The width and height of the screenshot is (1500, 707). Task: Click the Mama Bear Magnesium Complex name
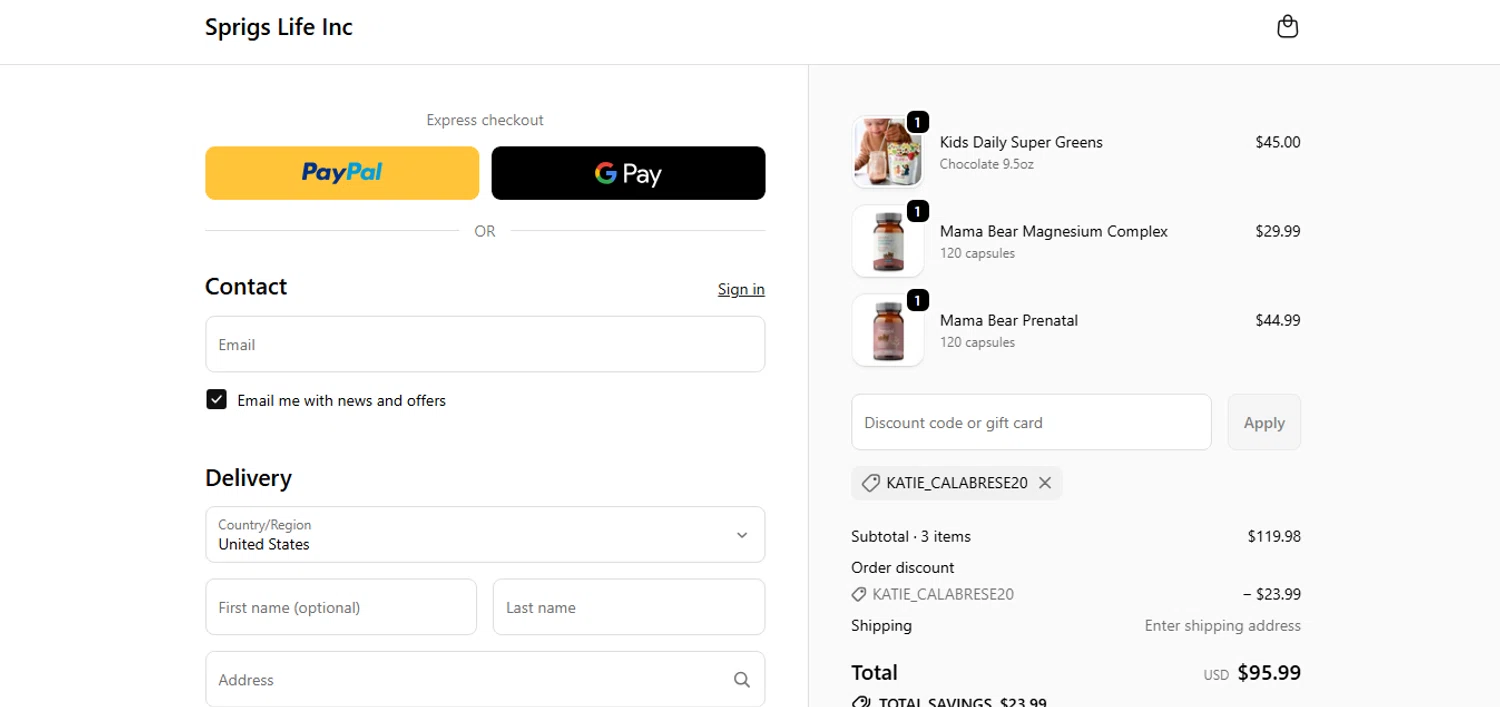point(1054,231)
